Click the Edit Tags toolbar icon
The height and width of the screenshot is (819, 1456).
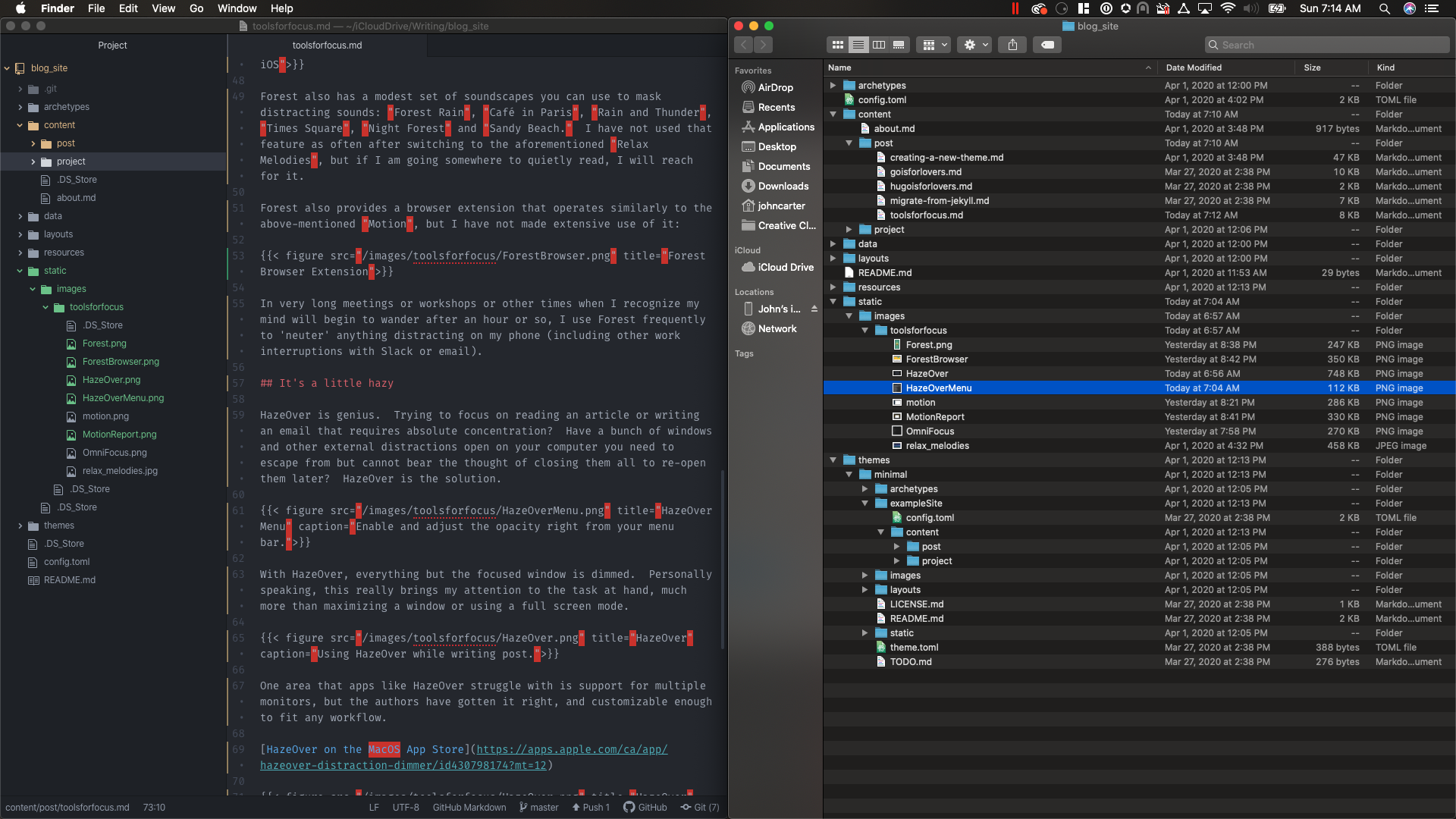click(1047, 45)
